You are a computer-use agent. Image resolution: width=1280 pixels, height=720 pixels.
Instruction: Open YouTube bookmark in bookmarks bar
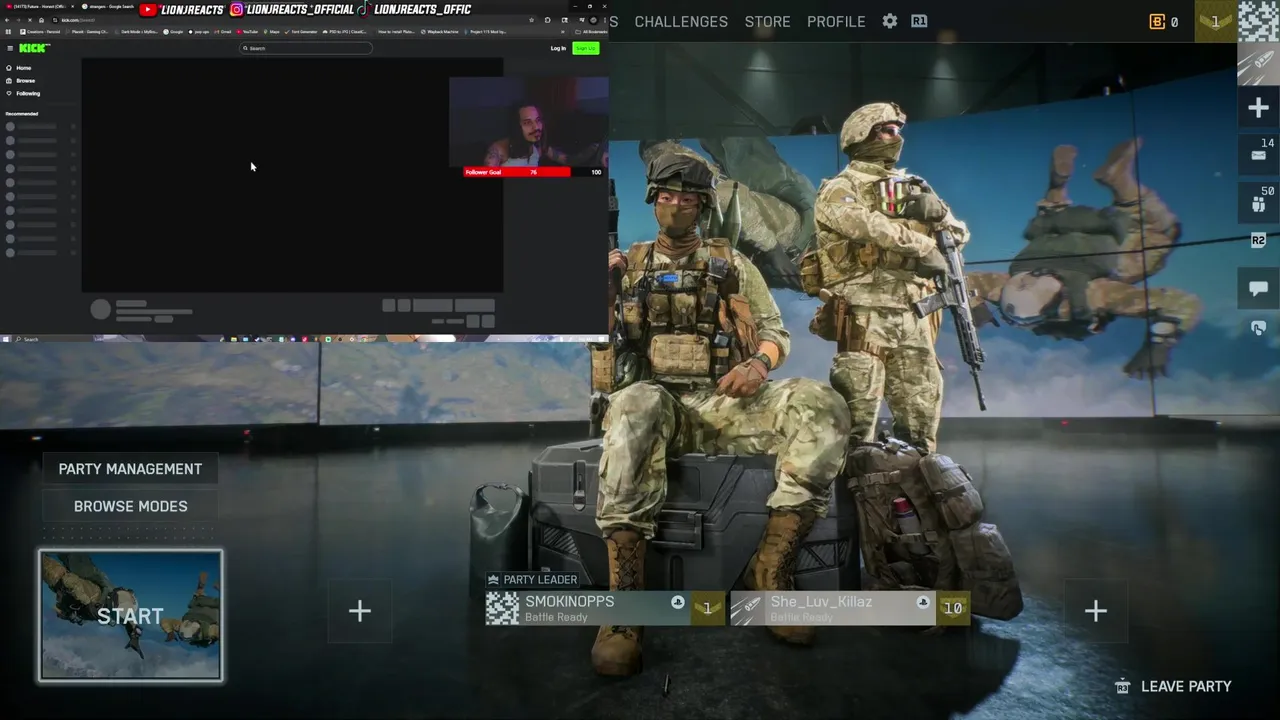(249, 32)
